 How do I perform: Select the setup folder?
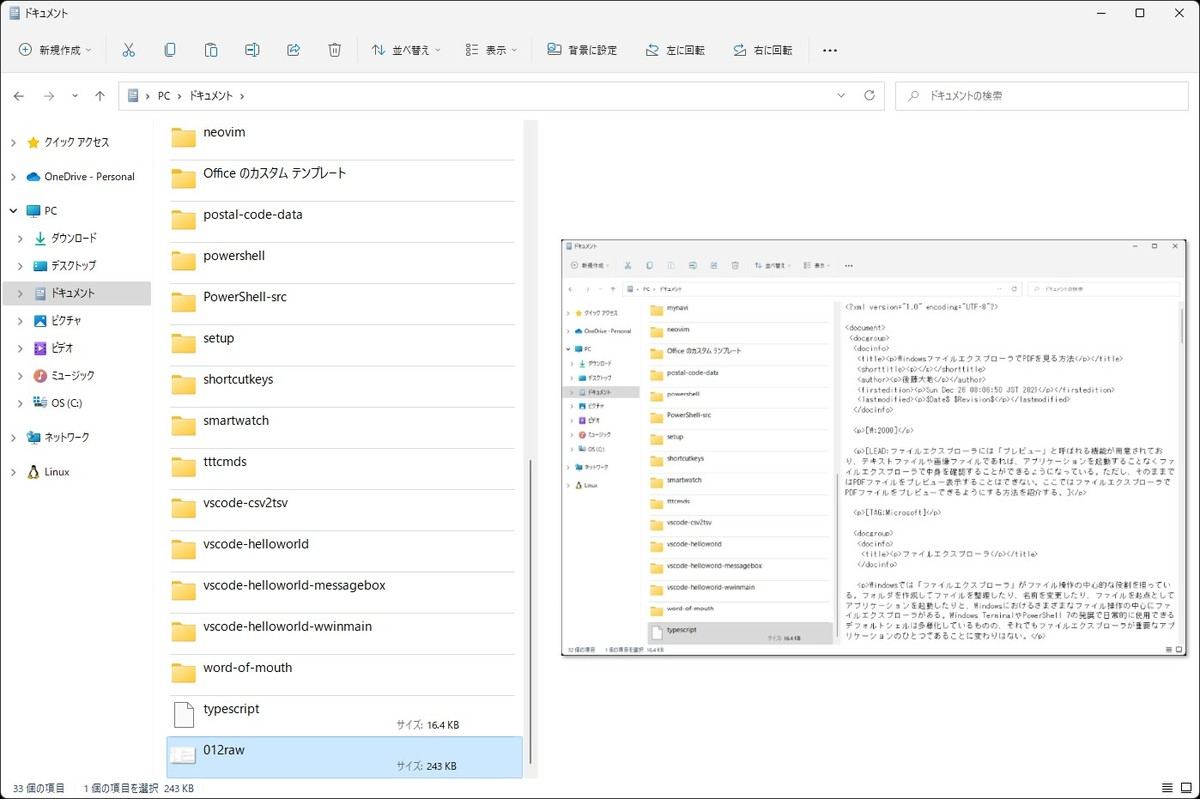click(x=344, y=343)
